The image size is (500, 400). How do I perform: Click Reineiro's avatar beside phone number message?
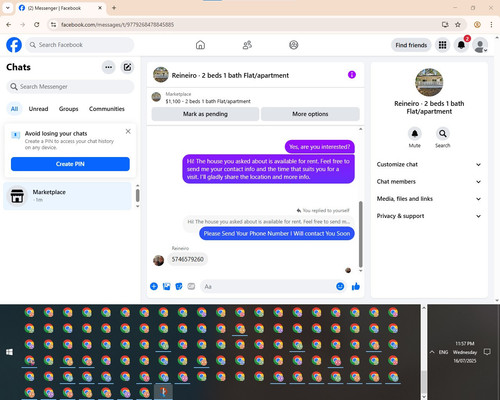(158, 260)
